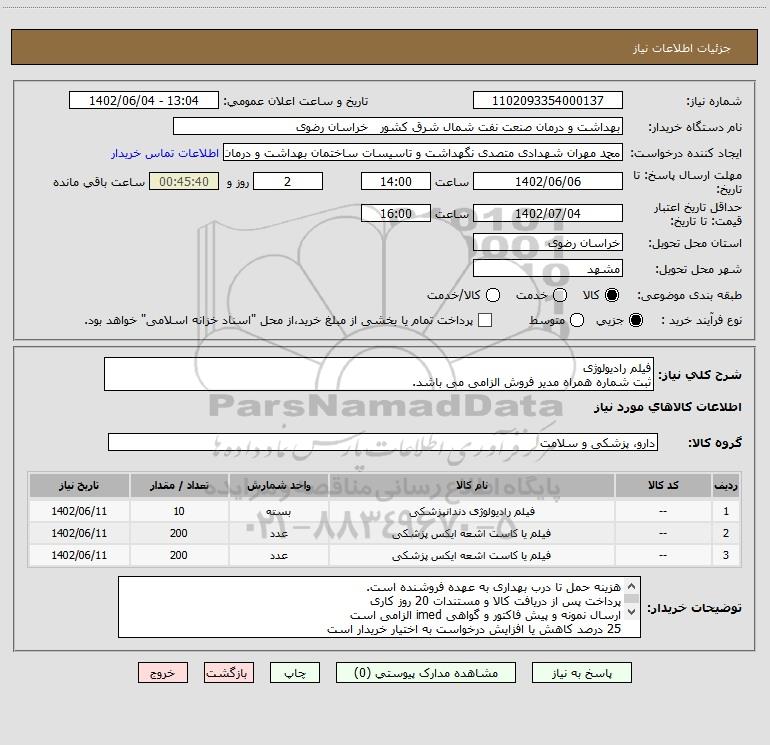This screenshot has height=745, width=770.
Task: Click item name in table row 3
Action: [471, 555]
